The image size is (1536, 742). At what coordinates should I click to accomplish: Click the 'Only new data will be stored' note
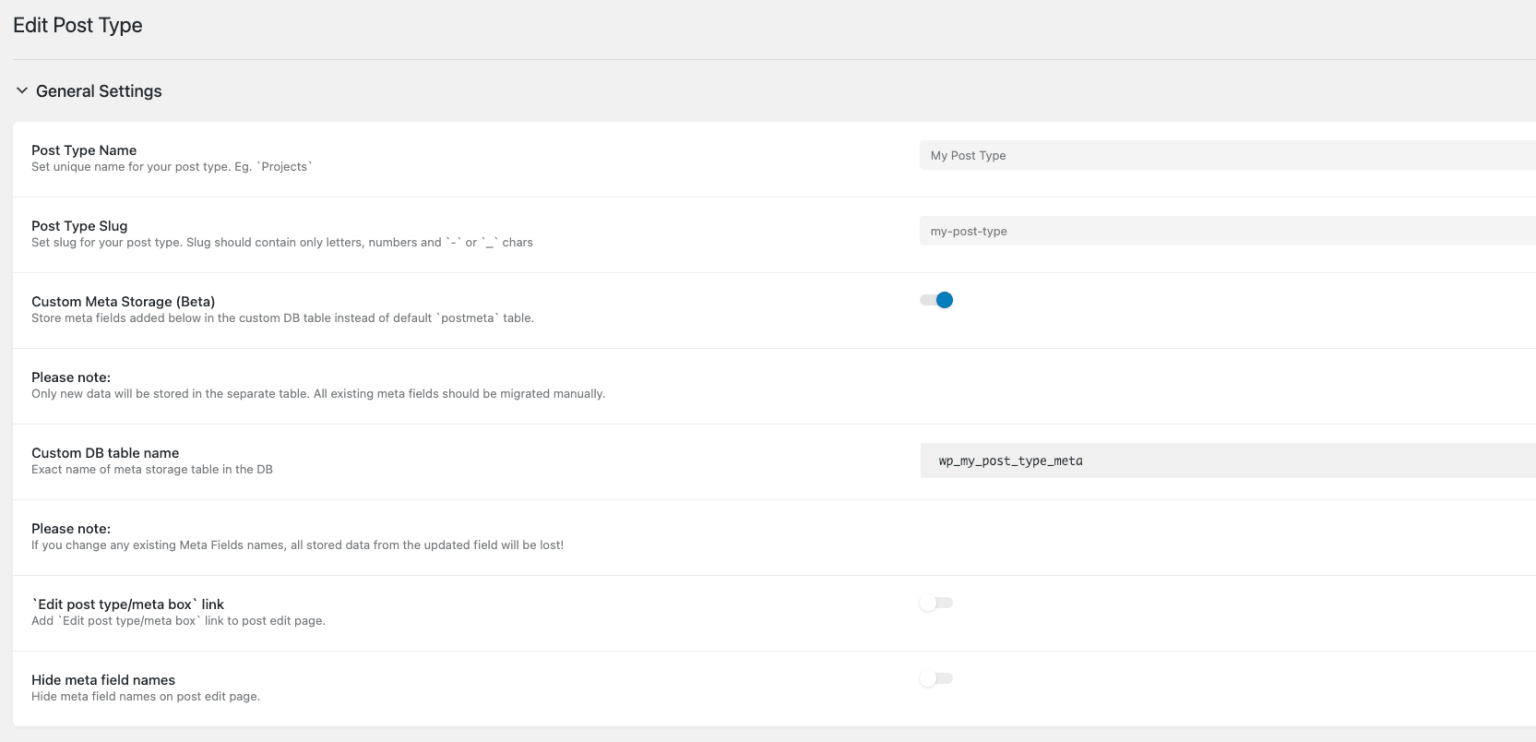(318, 394)
